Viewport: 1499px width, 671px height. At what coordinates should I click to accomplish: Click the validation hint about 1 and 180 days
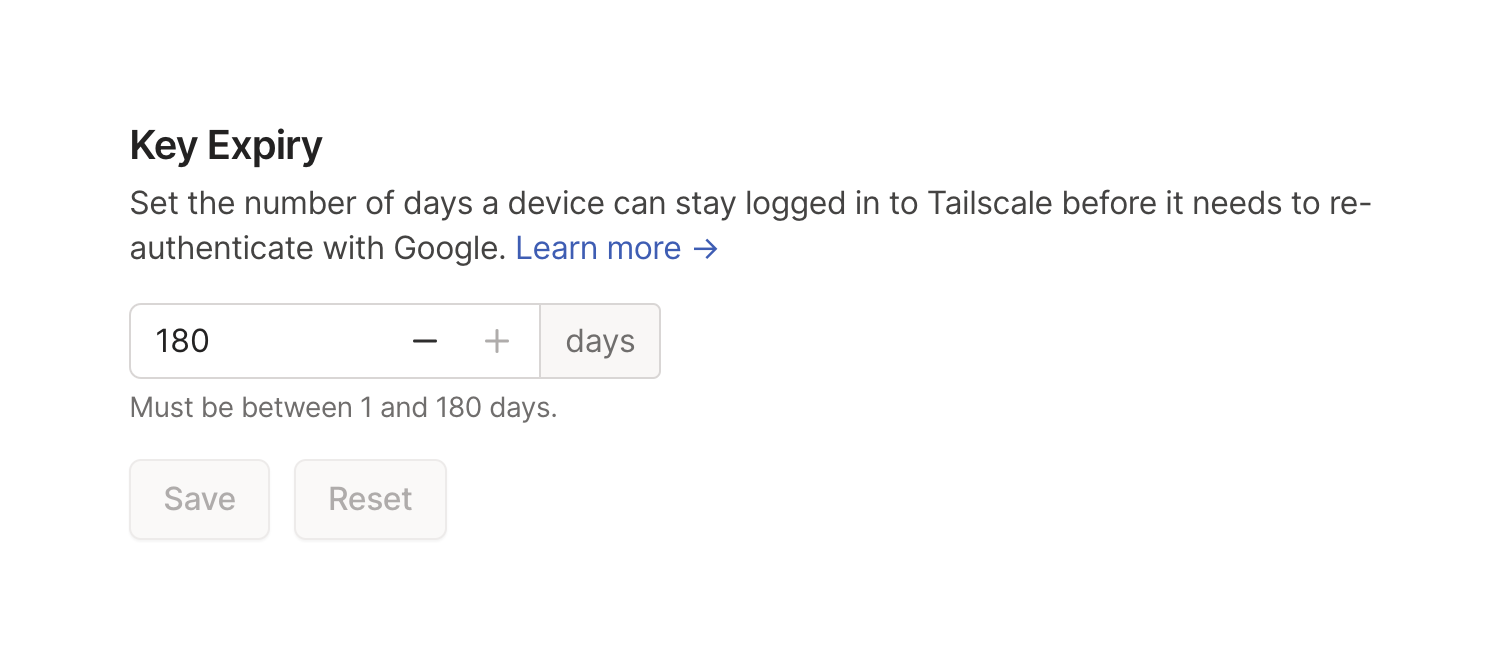tap(343, 407)
